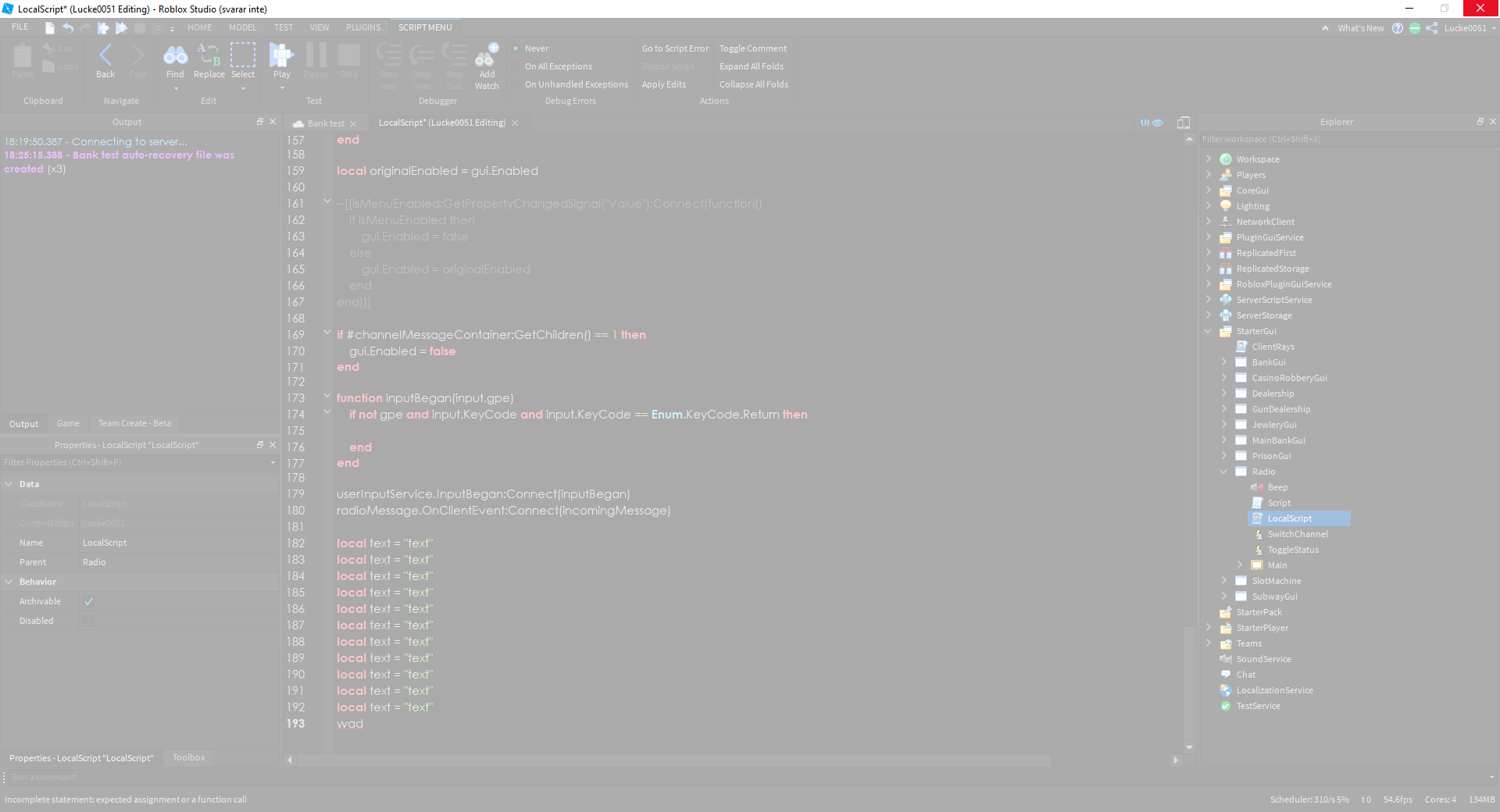The width and height of the screenshot is (1500, 812).
Task: Switch to the HOME ribbon tab
Action: pos(199,27)
